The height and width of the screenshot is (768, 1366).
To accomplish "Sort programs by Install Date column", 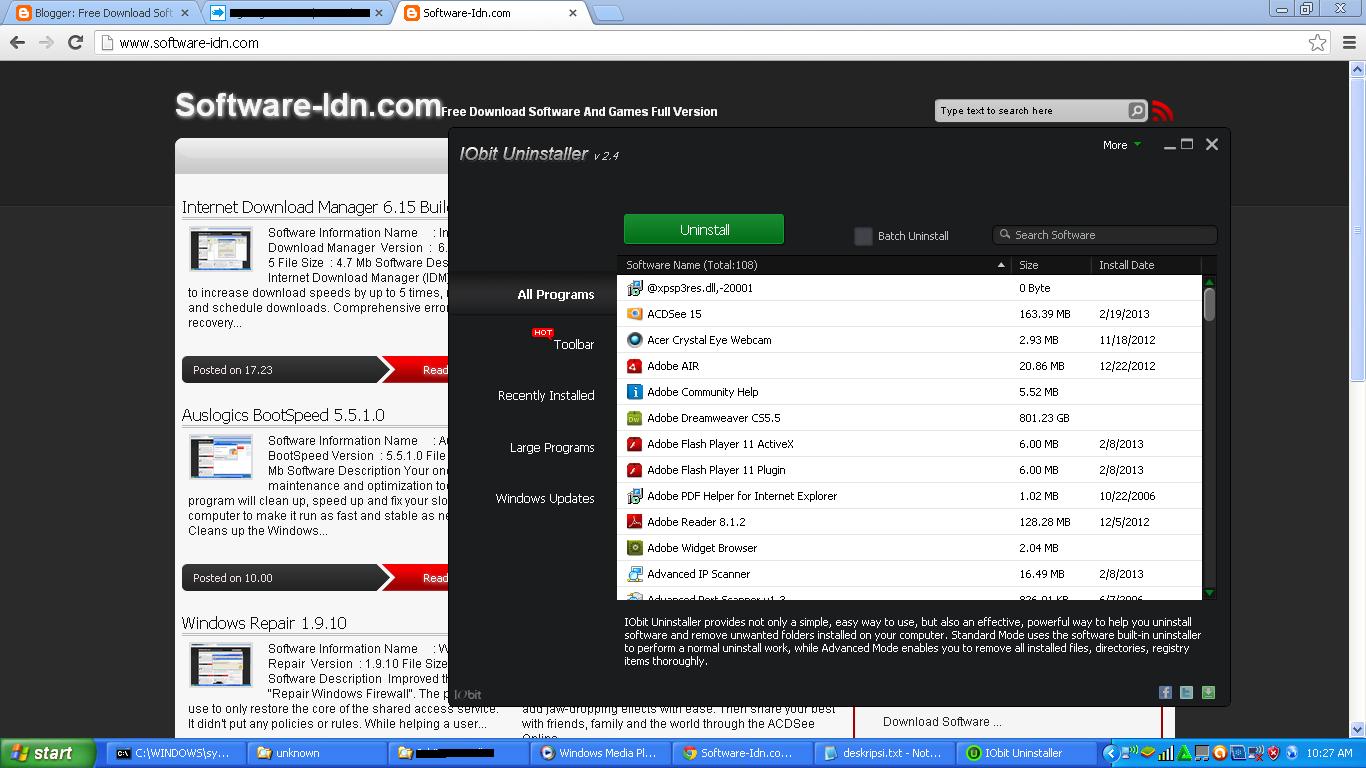I will [x=1145, y=265].
